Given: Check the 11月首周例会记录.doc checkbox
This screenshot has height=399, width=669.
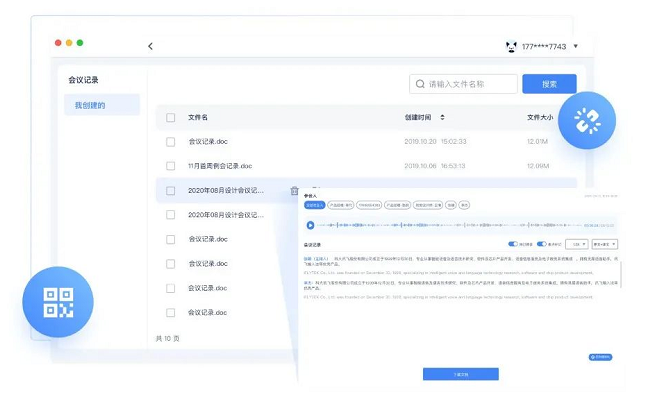Looking at the screenshot, I should [171, 166].
